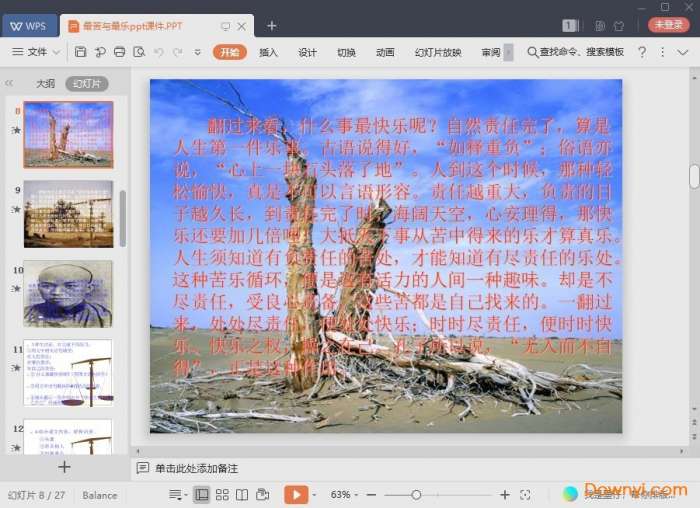Expand the ribbon with chevron arrow
Screen dimensions: 700x508
(683, 52)
